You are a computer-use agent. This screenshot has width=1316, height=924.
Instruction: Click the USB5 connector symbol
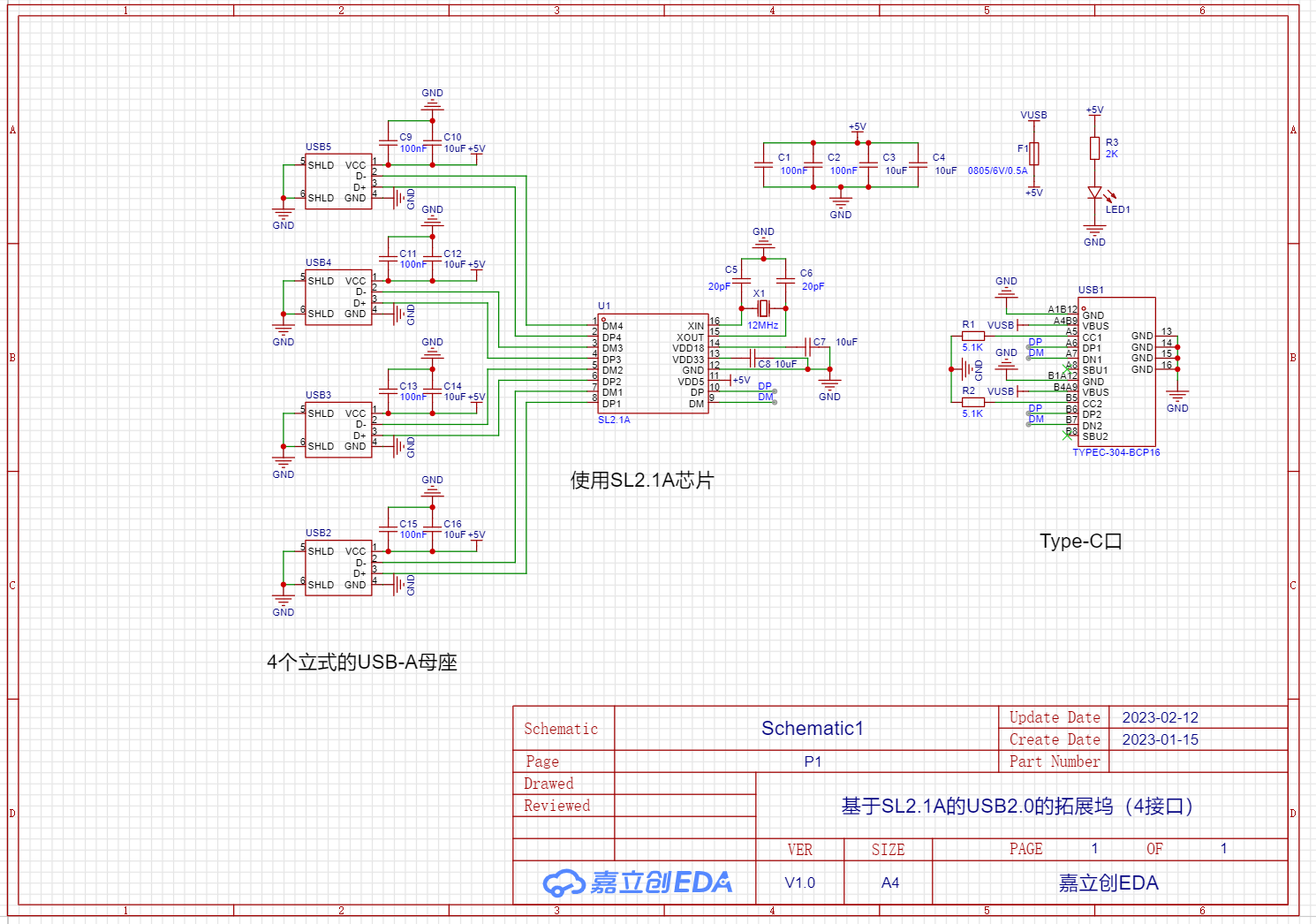coord(338,181)
